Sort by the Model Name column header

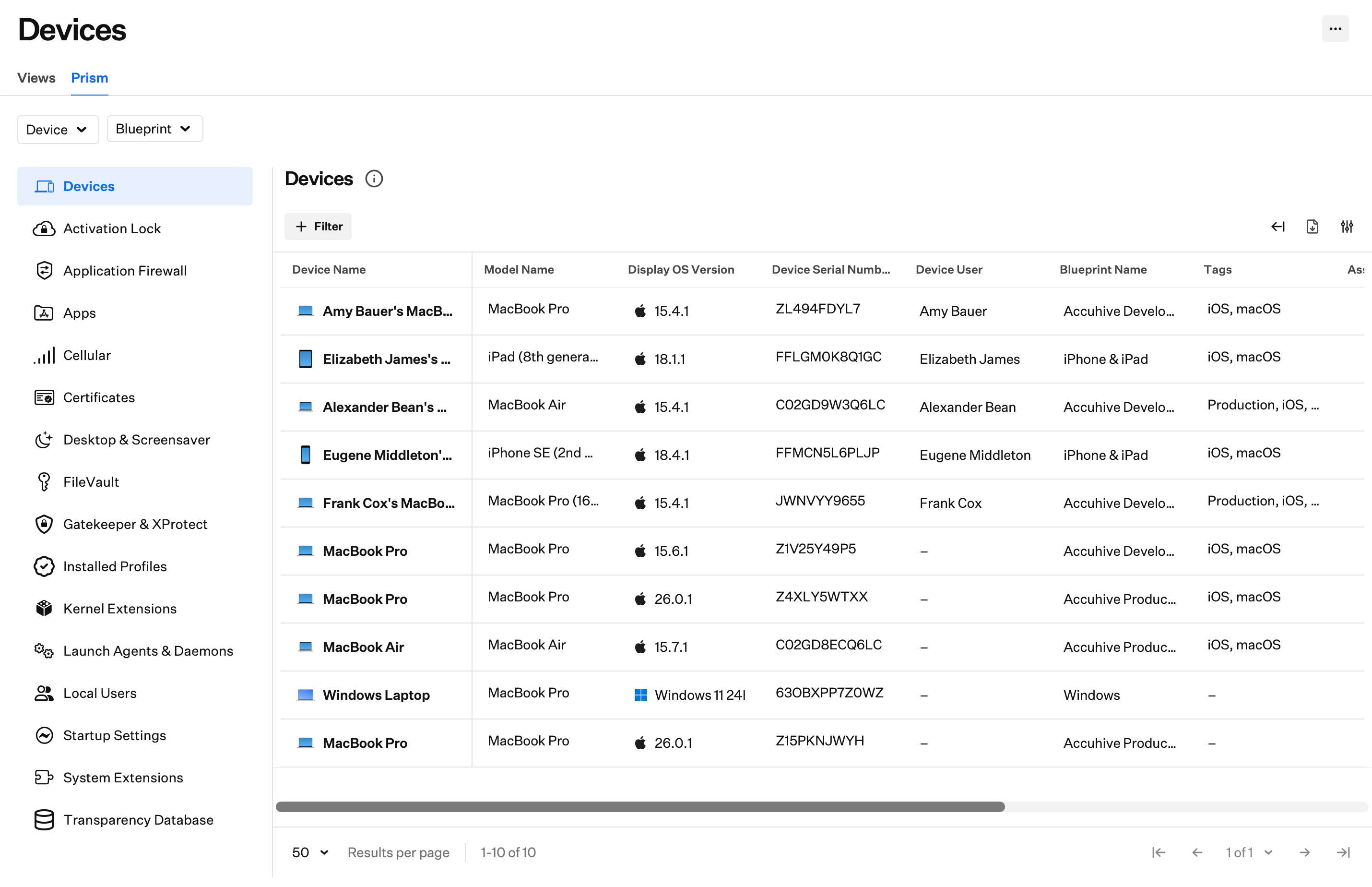(519, 270)
